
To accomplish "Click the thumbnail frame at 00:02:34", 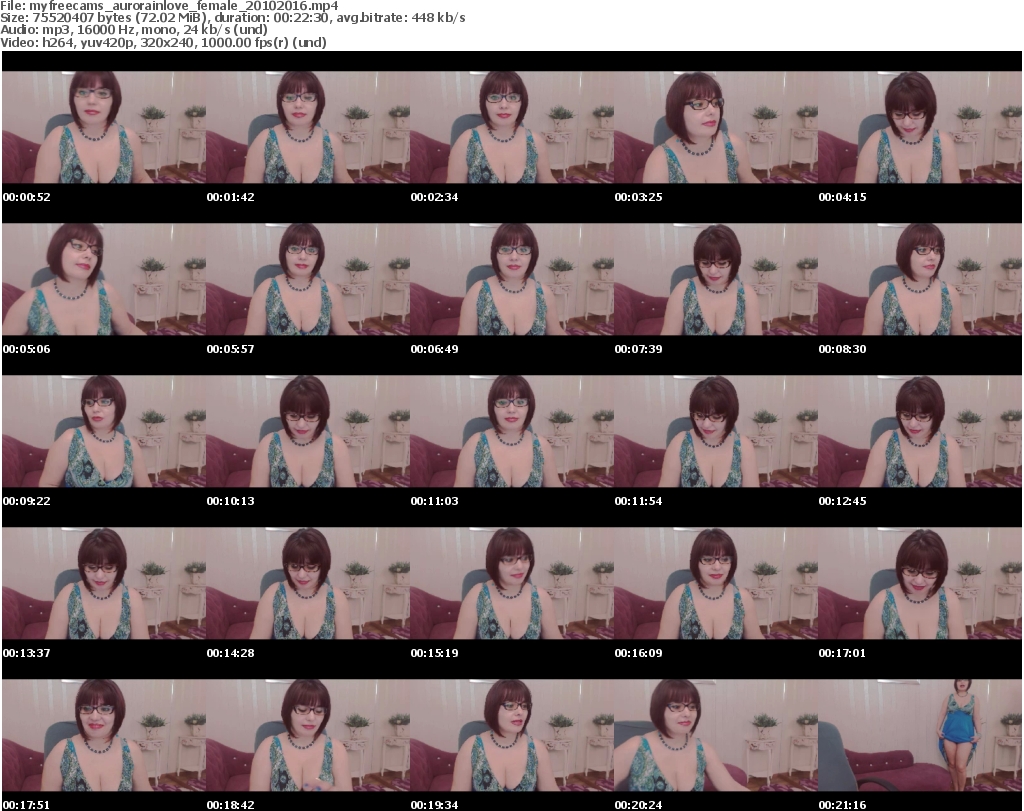I will point(512,127).
